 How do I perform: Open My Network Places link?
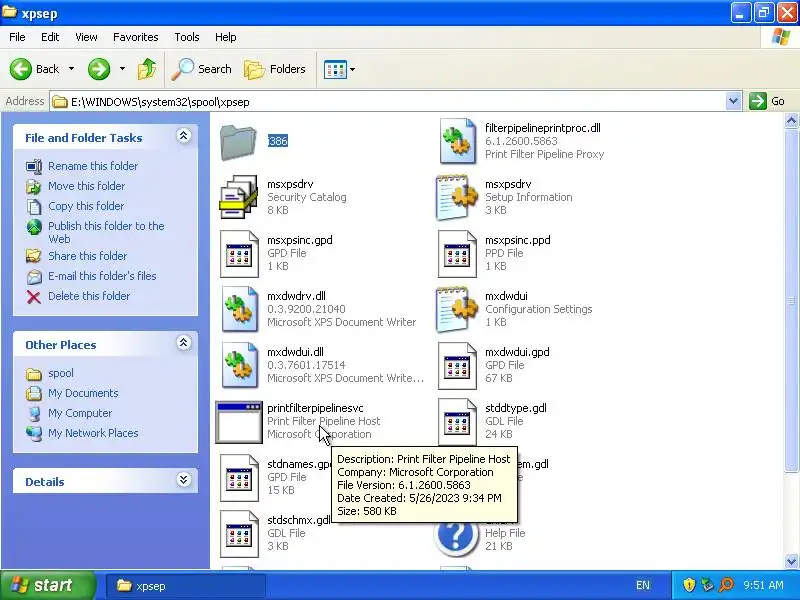[93, 433]
